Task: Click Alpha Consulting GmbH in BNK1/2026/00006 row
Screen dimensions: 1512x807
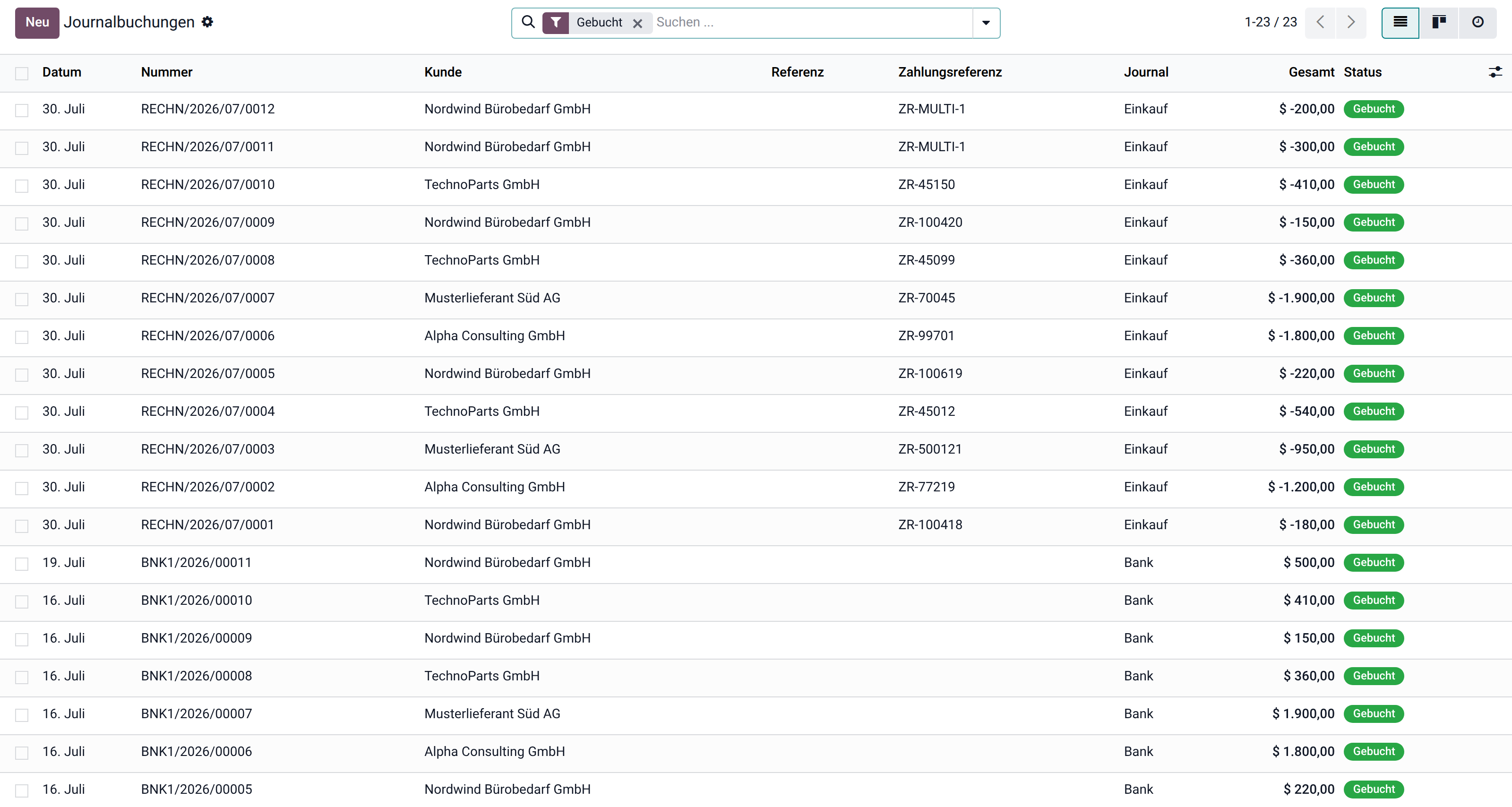Action: pyautogui.click(x=495, y=751)
